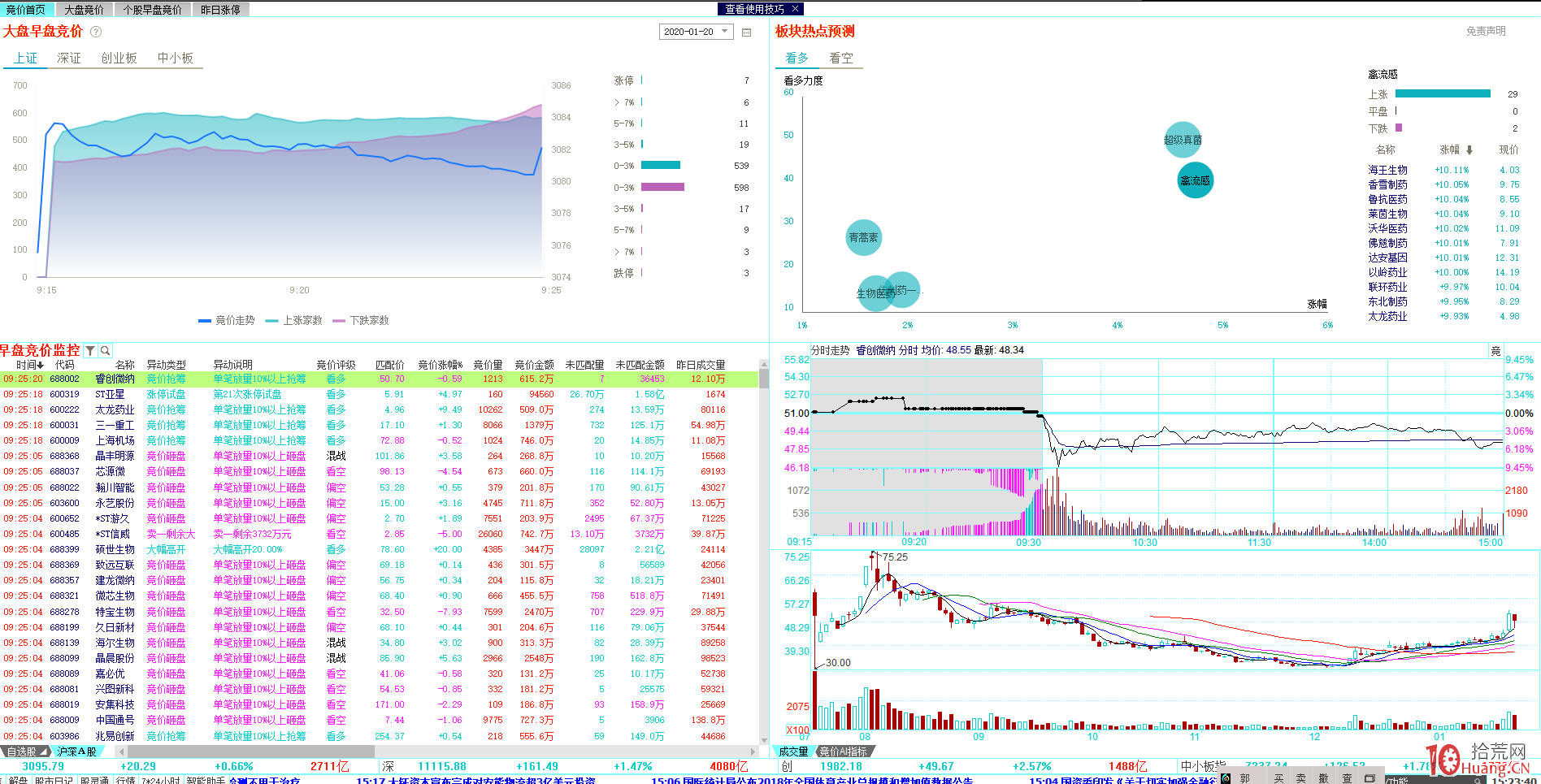
Task: Click the 撤 cancel-order button in trade bar
Action: click(x=1324, y=778)
